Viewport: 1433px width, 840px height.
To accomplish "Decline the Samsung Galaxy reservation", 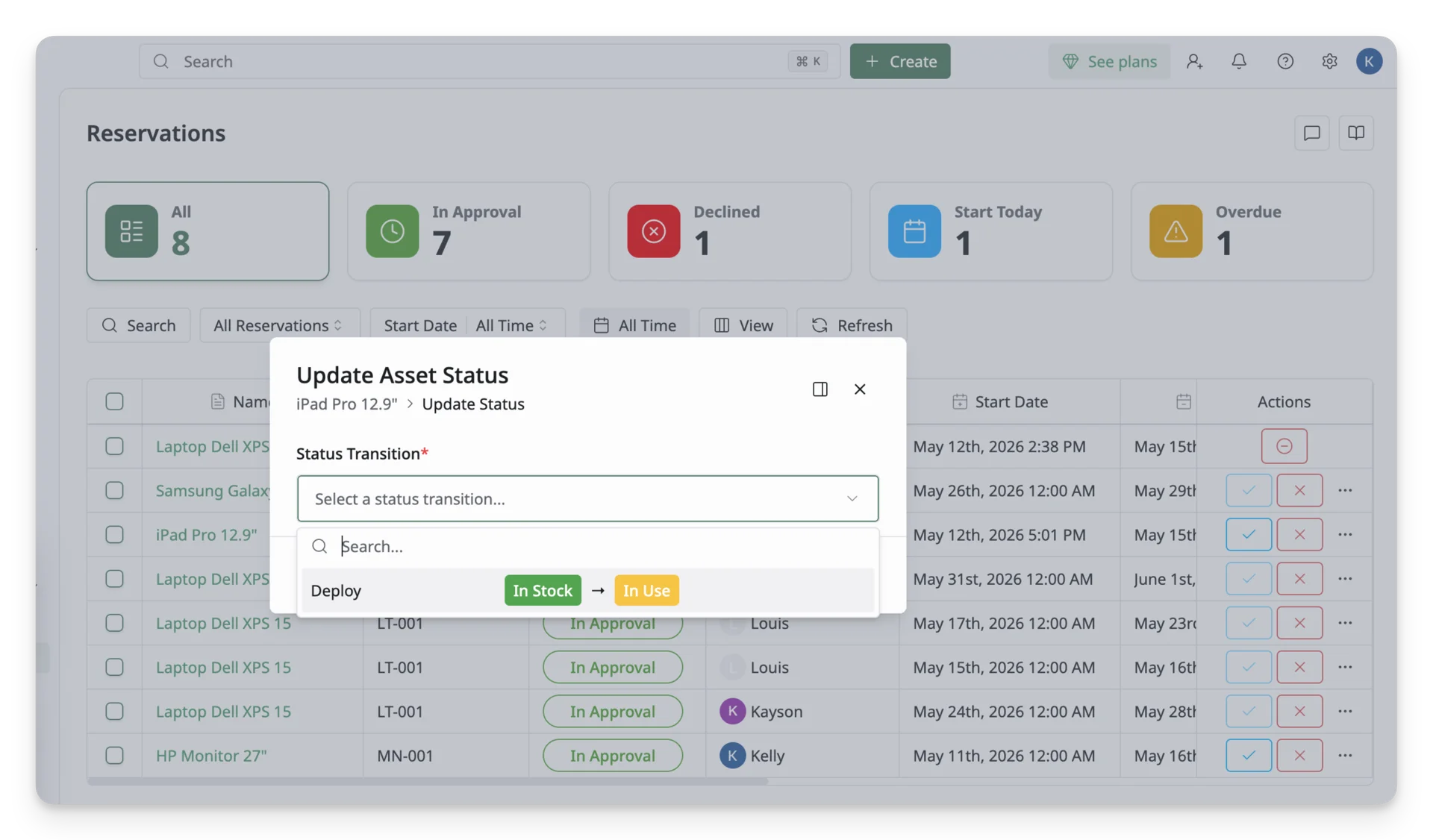I will click(x=1299, y=490).
